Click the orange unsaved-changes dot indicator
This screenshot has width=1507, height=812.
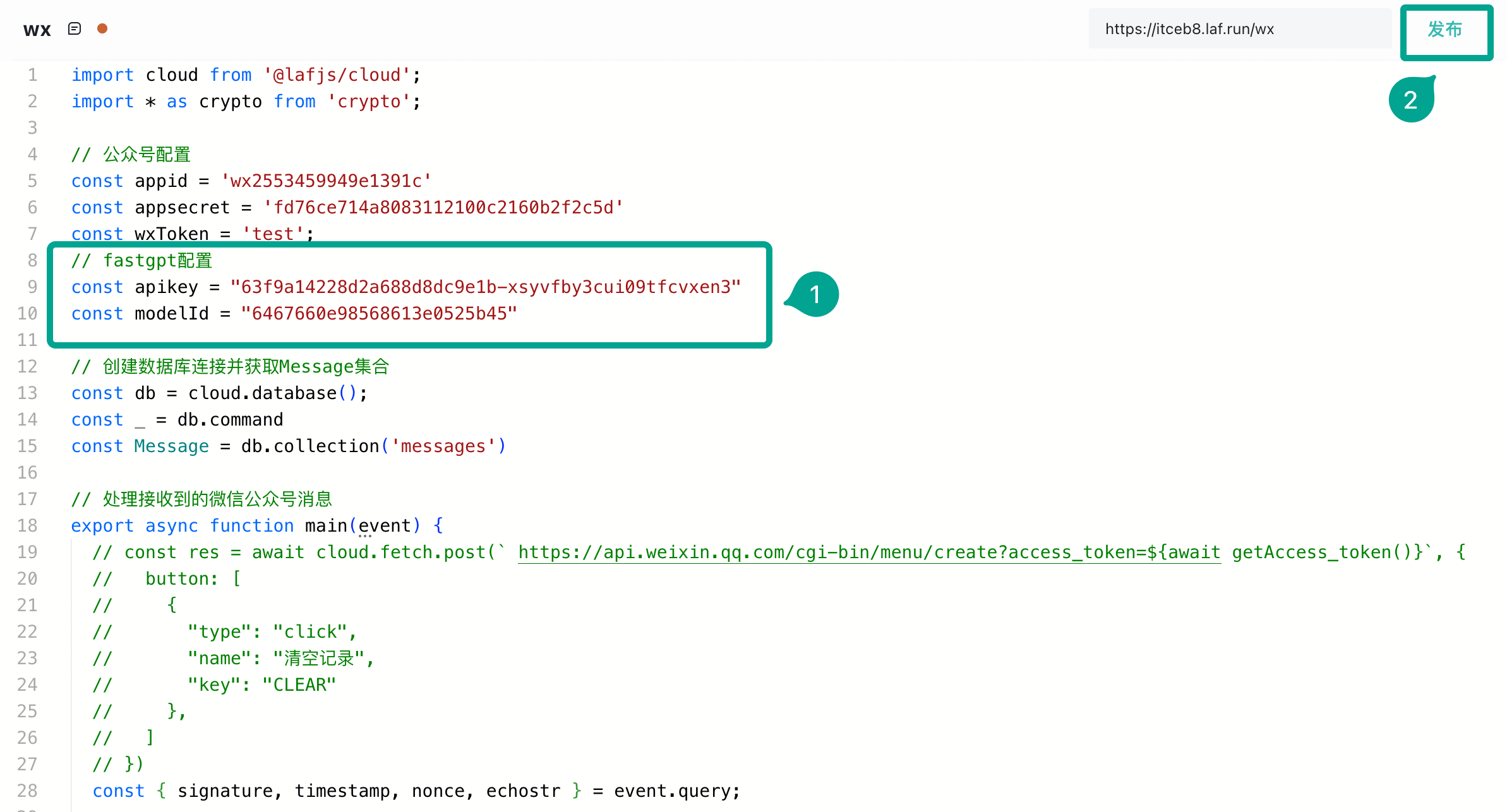[102, 28]
